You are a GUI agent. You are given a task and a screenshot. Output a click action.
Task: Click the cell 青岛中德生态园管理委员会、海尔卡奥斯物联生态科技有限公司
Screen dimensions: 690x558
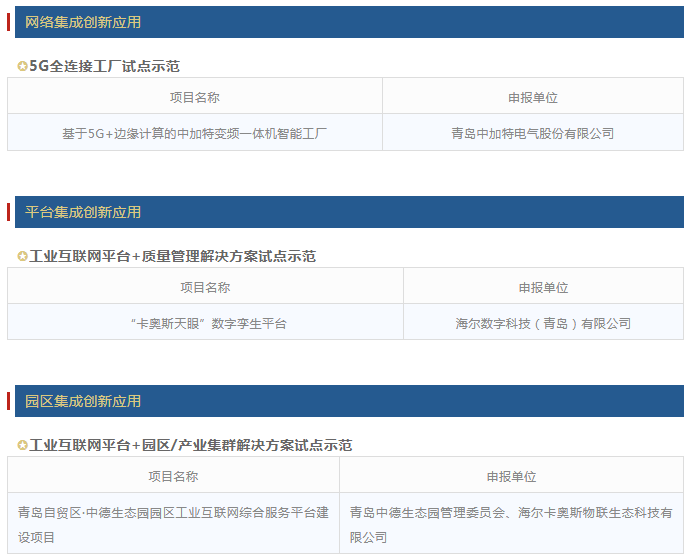pyautogui.click(x=511, y=523)
